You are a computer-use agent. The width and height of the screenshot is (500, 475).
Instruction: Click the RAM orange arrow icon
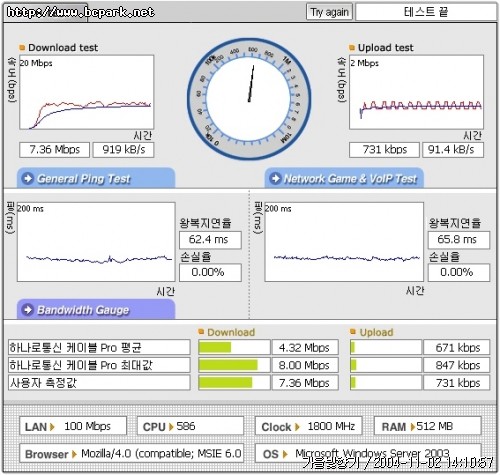pos(413,427)
